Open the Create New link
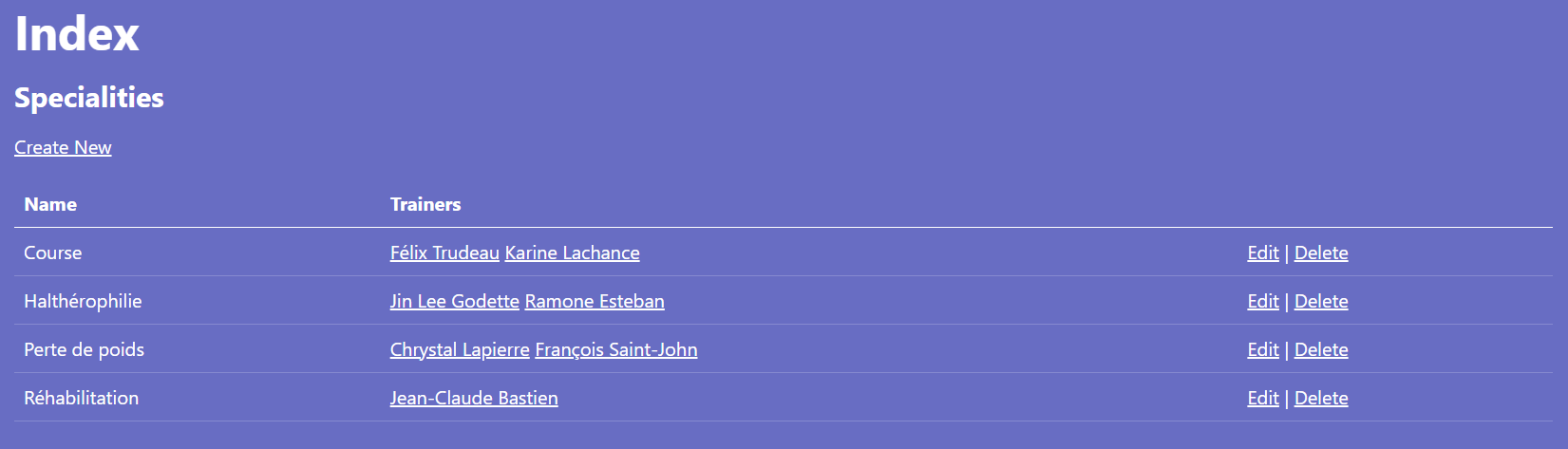The height and width of the screenshot is (449, 1568). tap(63, 147)
